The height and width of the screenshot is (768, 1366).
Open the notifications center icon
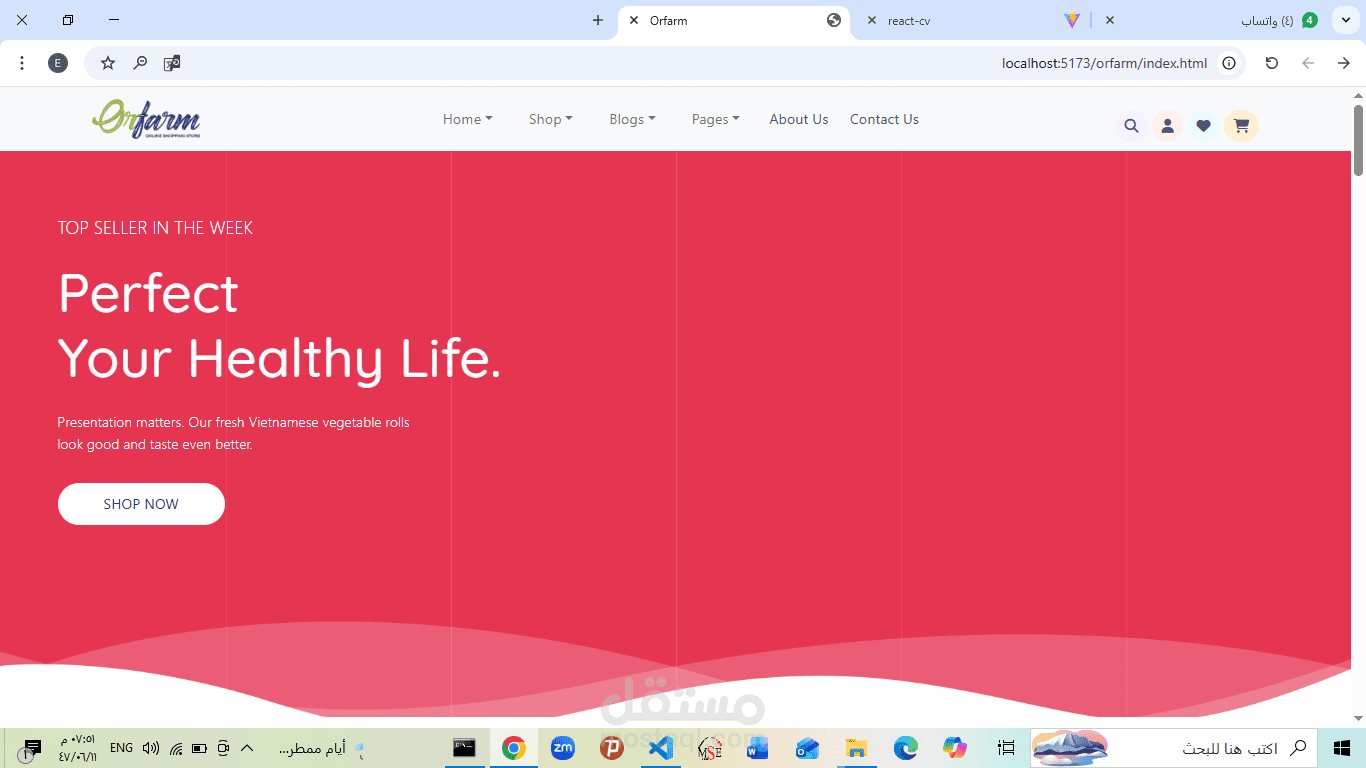pyautogui.click(x=29, y=748)
